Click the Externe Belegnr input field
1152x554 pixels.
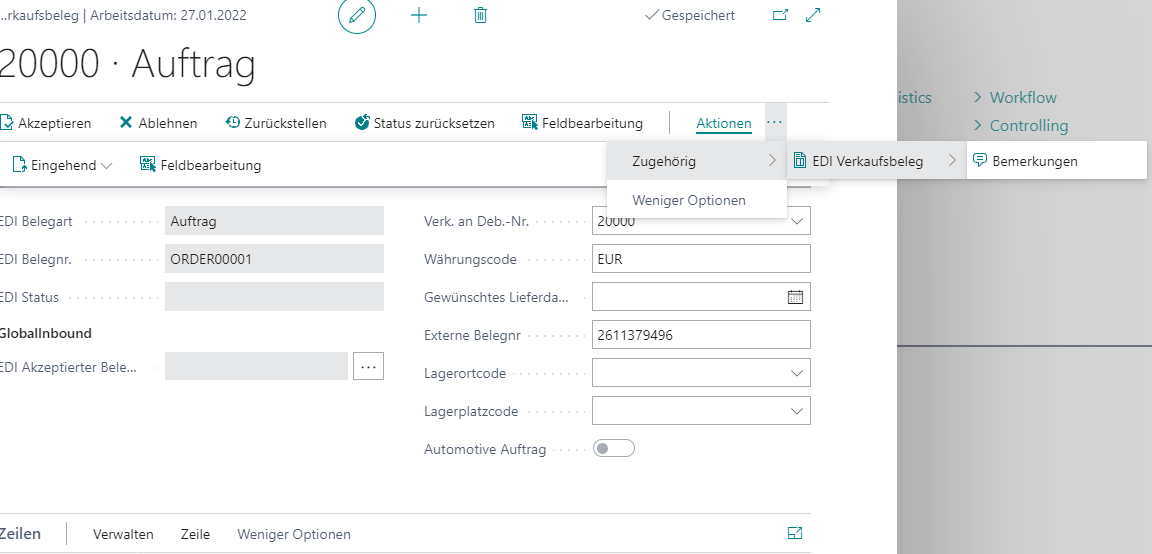coord(700,335)
